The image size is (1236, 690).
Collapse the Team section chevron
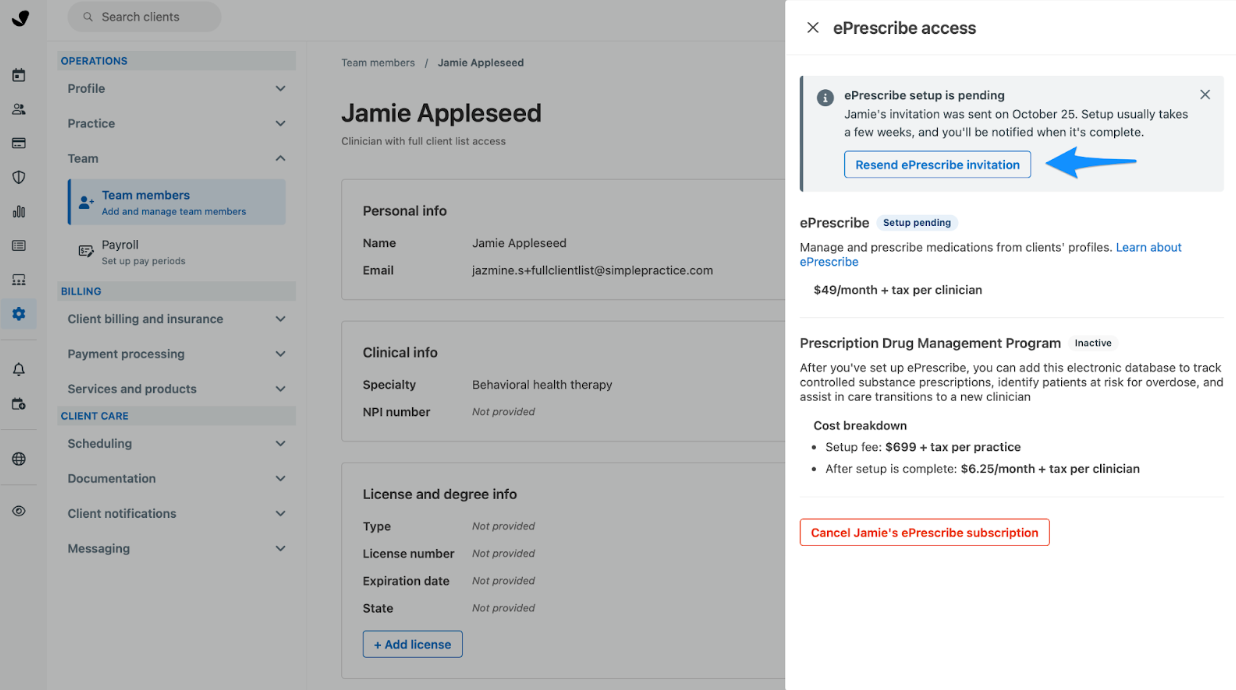pyautogui.click(x=280, y=159)
